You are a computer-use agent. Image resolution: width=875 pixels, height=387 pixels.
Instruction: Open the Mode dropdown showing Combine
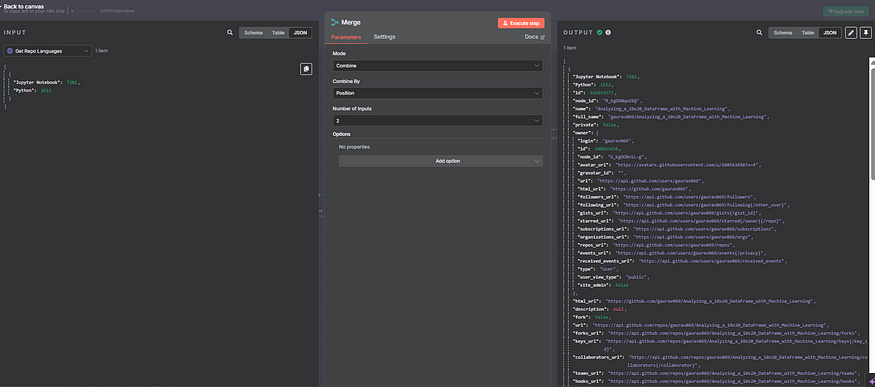click(438, 66)
